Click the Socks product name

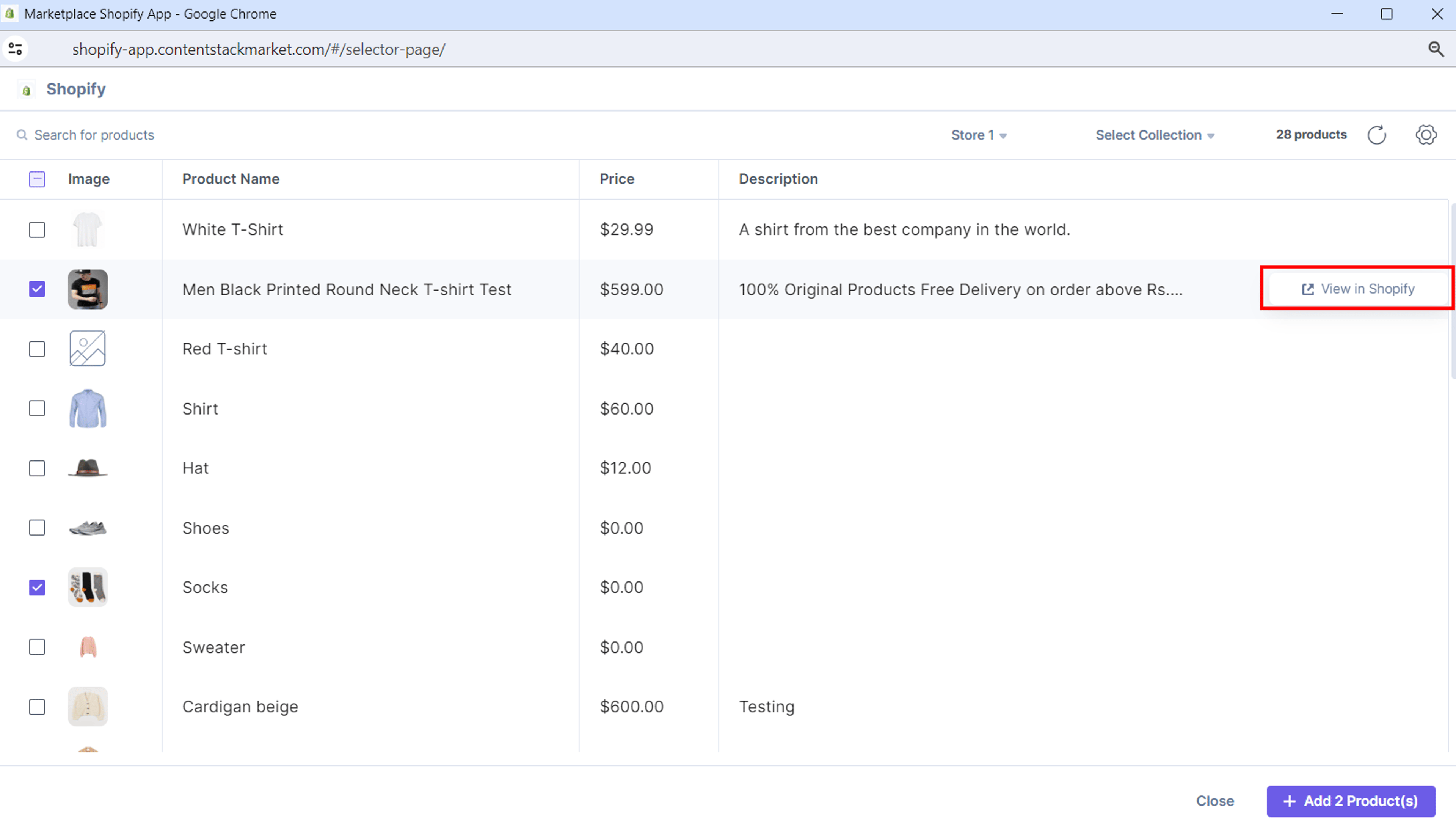pos(205,588)
